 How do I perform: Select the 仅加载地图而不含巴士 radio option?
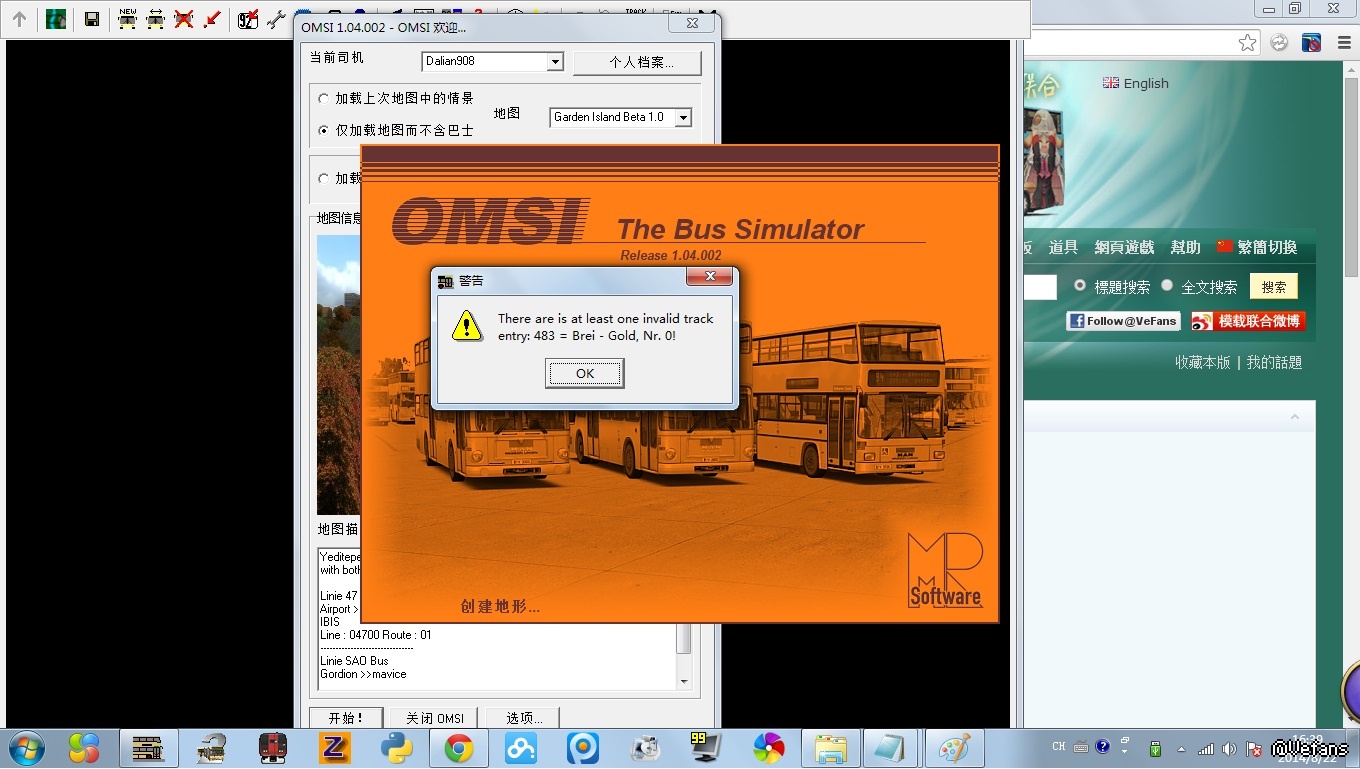pos(323,131)
